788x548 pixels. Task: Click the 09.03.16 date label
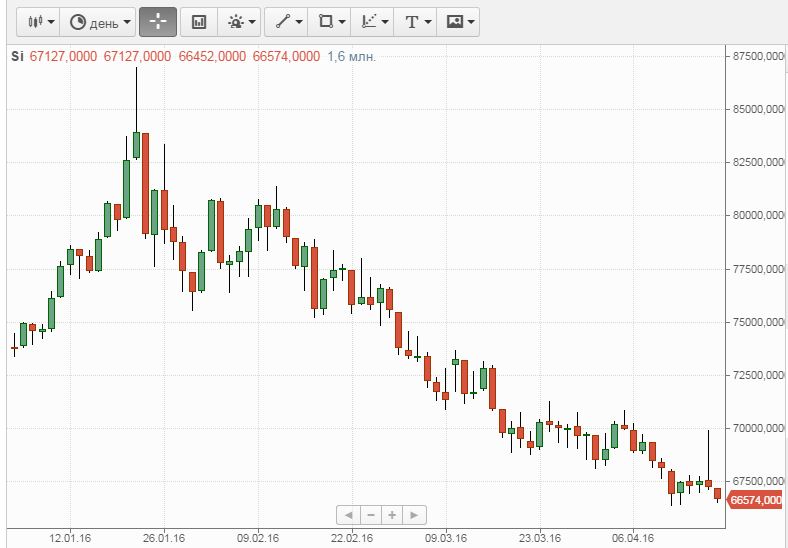coord(446,538)
